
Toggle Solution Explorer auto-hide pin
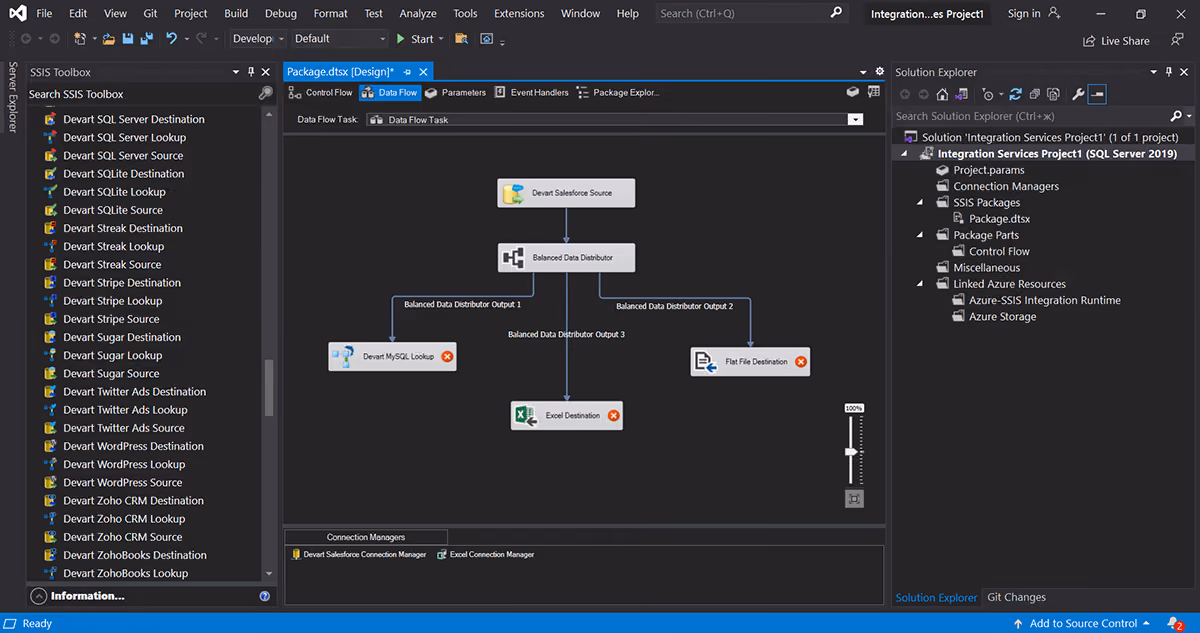click(x=1169, y=72)
